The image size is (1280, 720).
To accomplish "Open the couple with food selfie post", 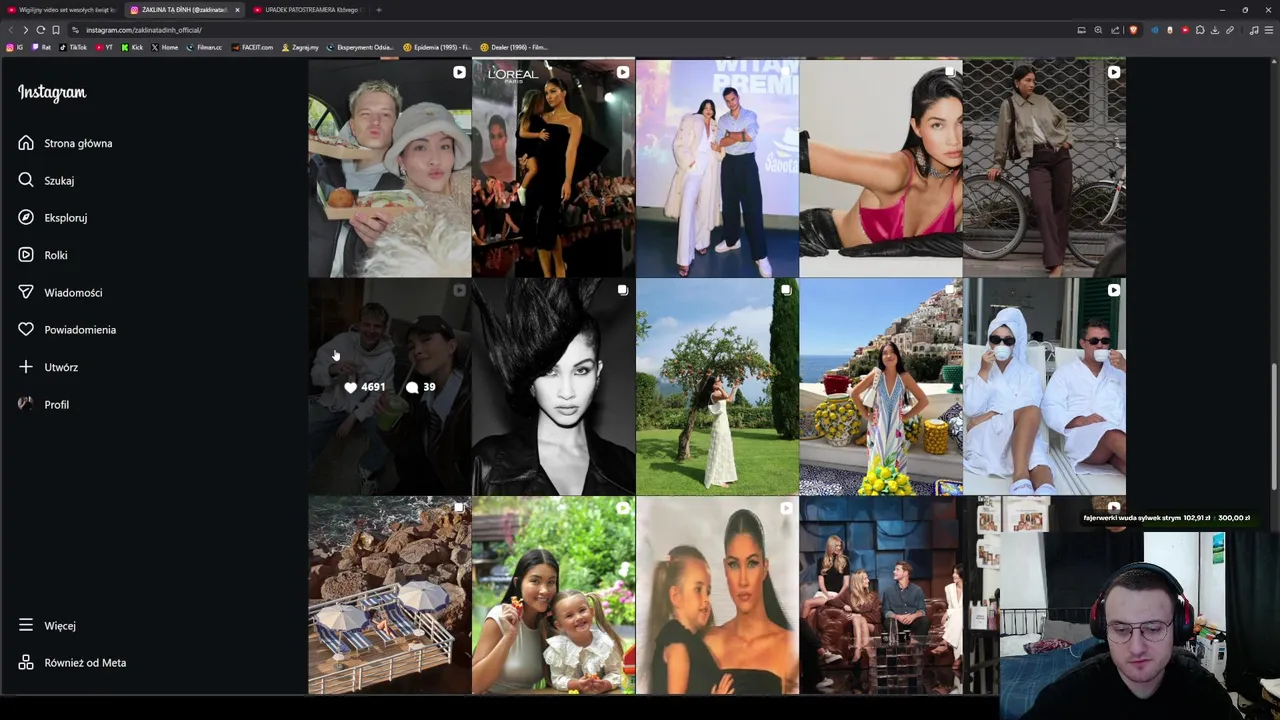I will tap(389, 168).
